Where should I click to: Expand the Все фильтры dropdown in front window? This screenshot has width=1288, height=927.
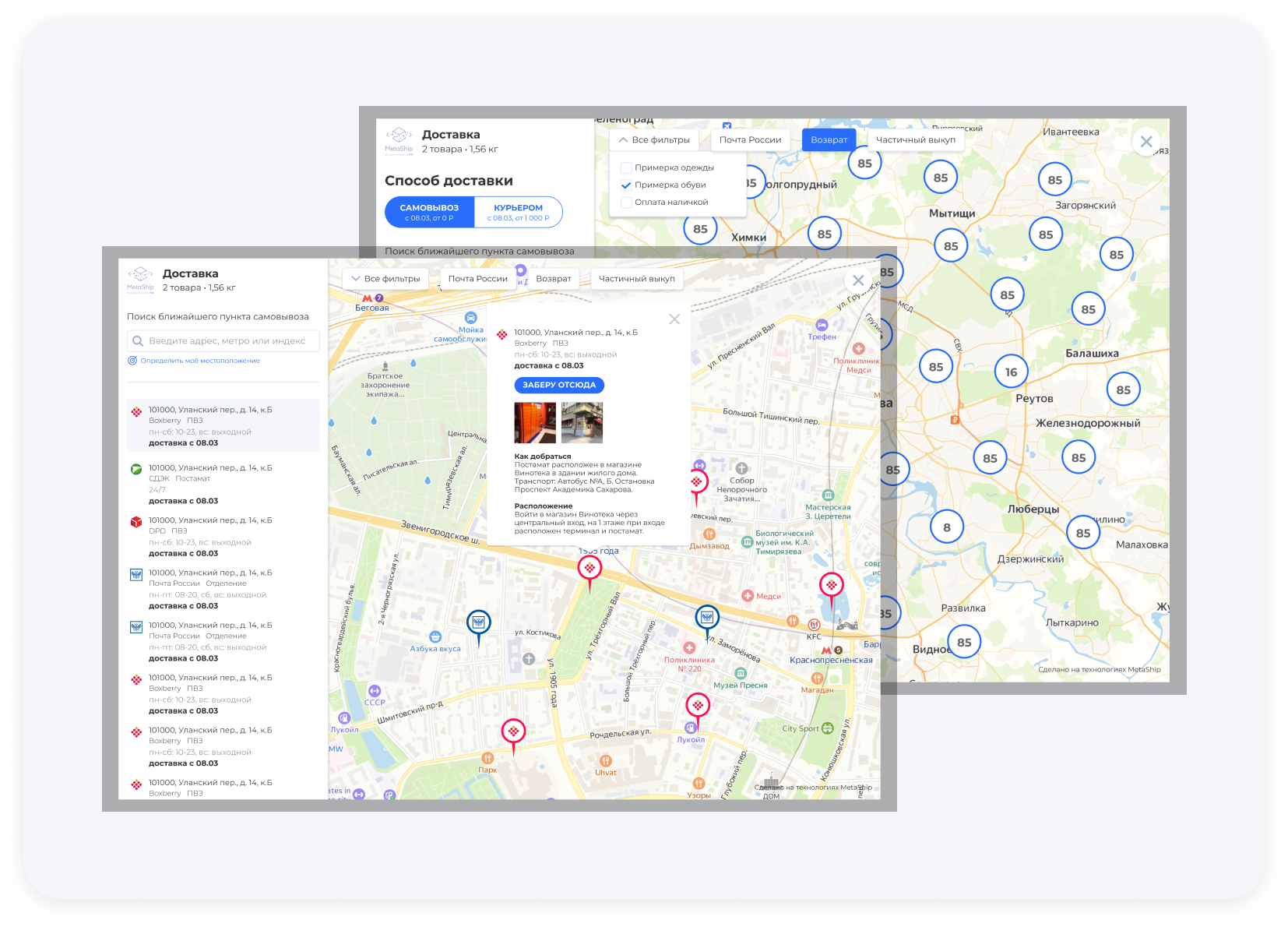coord(385,279)
